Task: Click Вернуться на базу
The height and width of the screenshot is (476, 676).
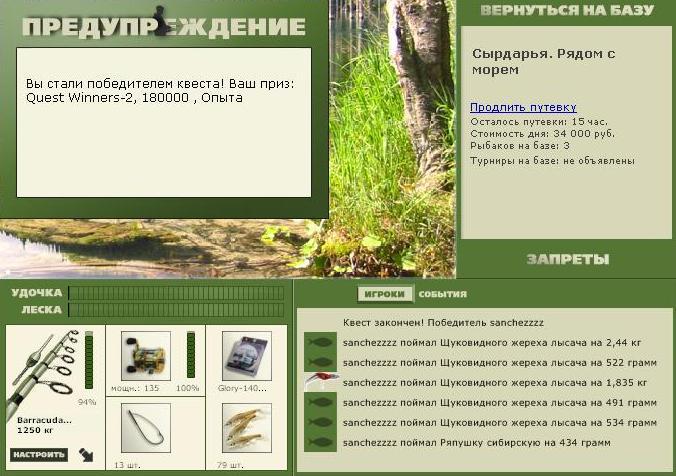Action: point(567,10)
